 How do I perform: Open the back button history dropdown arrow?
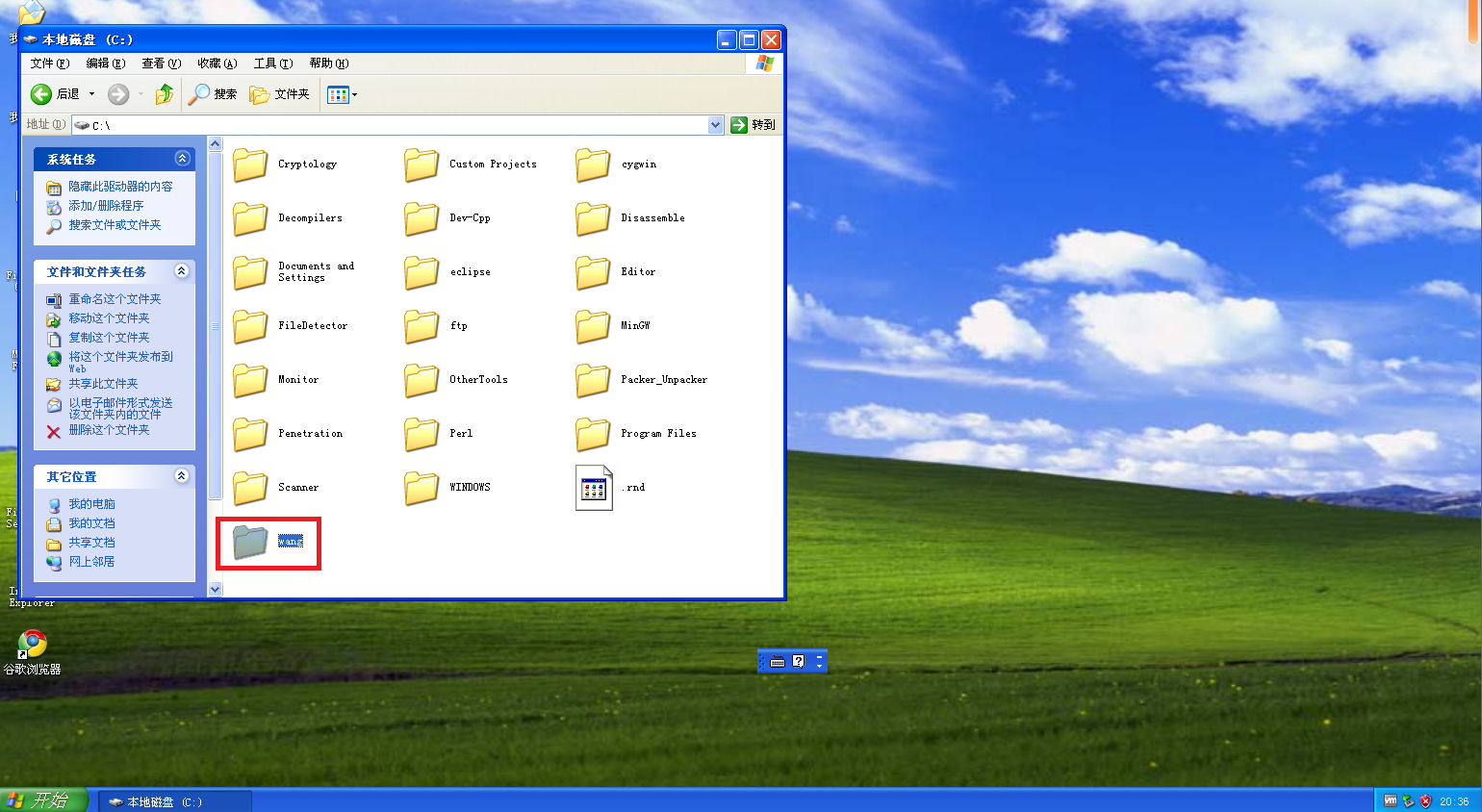pyautogui.click(x=92, y=94)
